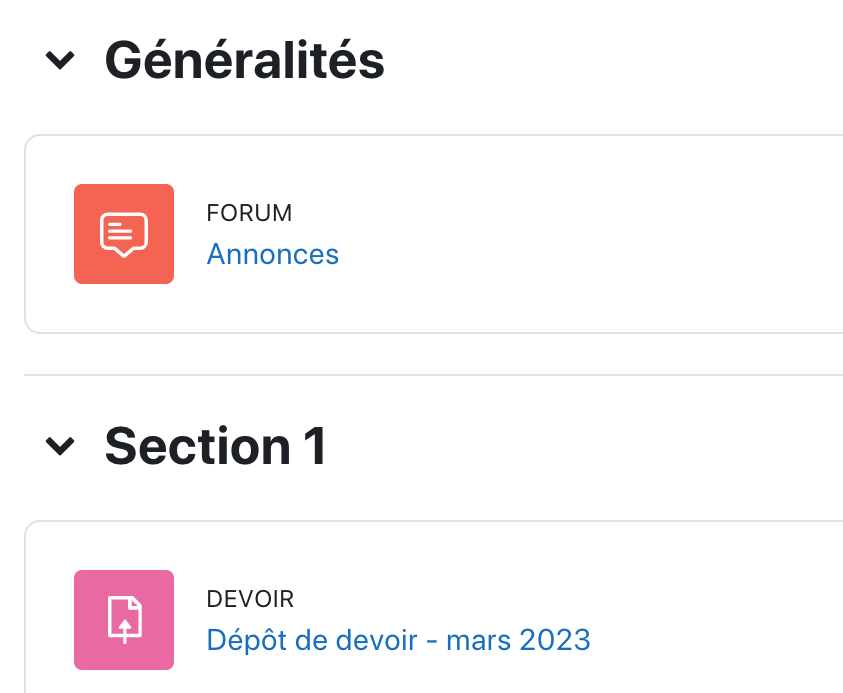Viewport: 843px width, 693px height.
Task: Click the DEVOIR activity type label
Action: (250, 599)
